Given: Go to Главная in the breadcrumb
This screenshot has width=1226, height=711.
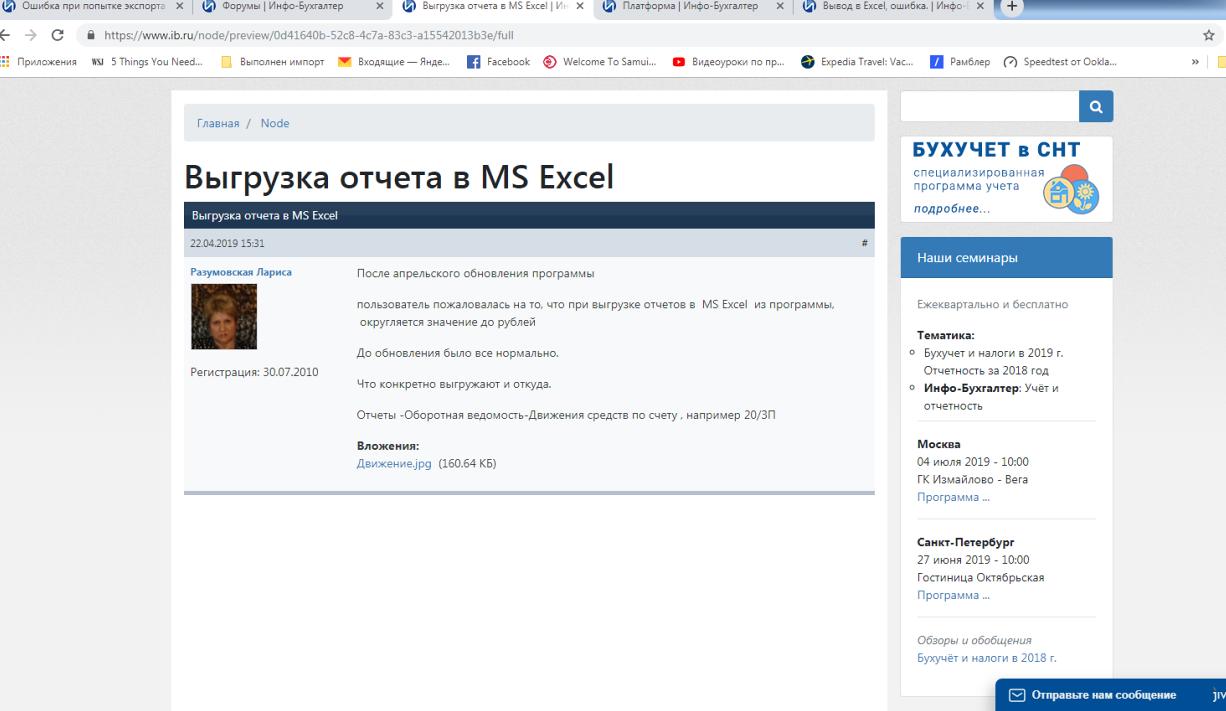Looking at the screenshot, I should click(218, 123).
